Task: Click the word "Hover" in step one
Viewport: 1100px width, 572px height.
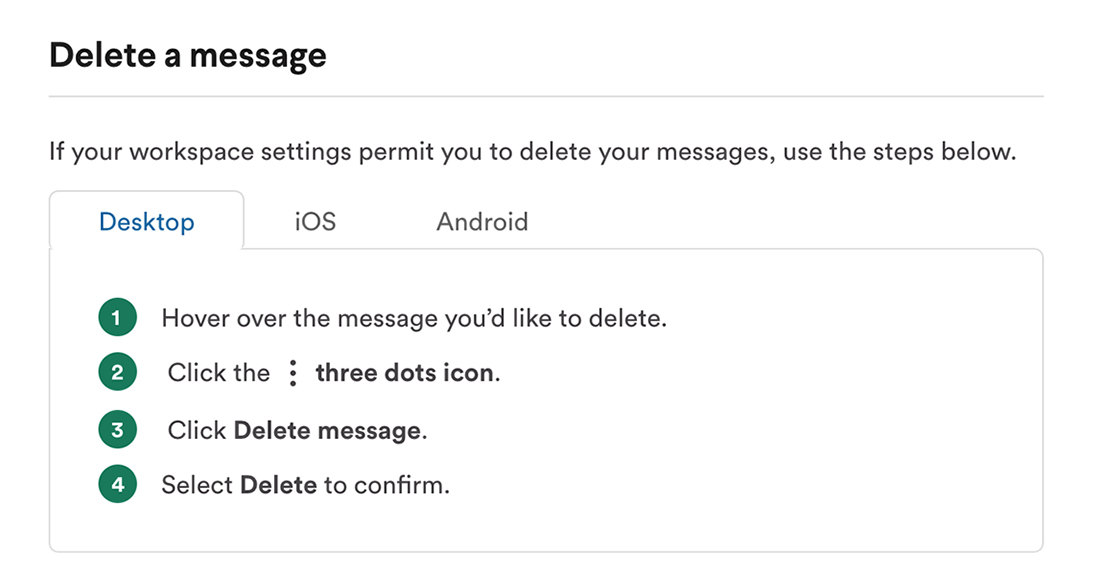Action: pos(196,318)
